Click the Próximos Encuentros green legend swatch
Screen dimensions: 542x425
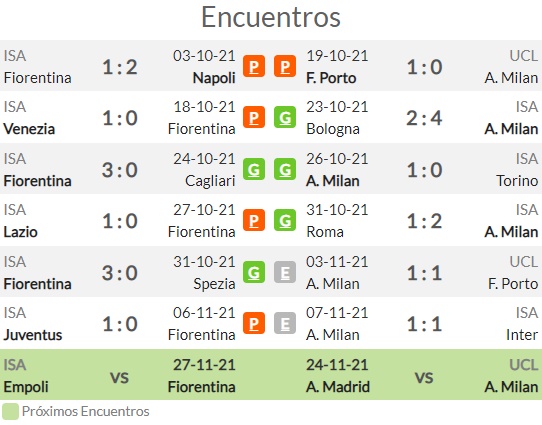[x=10, y=412]
